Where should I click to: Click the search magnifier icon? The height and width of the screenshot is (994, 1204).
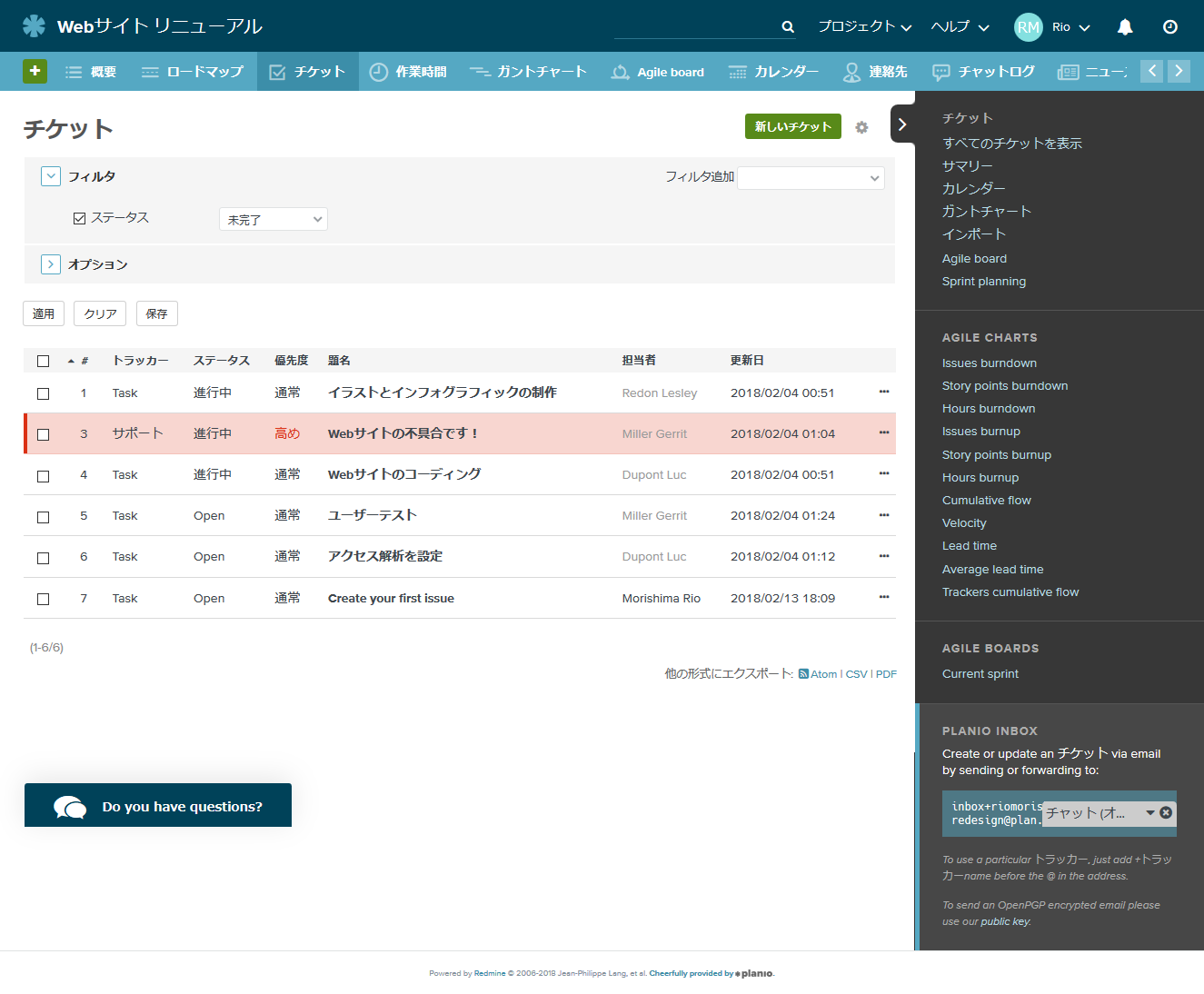tap(788, 27)
